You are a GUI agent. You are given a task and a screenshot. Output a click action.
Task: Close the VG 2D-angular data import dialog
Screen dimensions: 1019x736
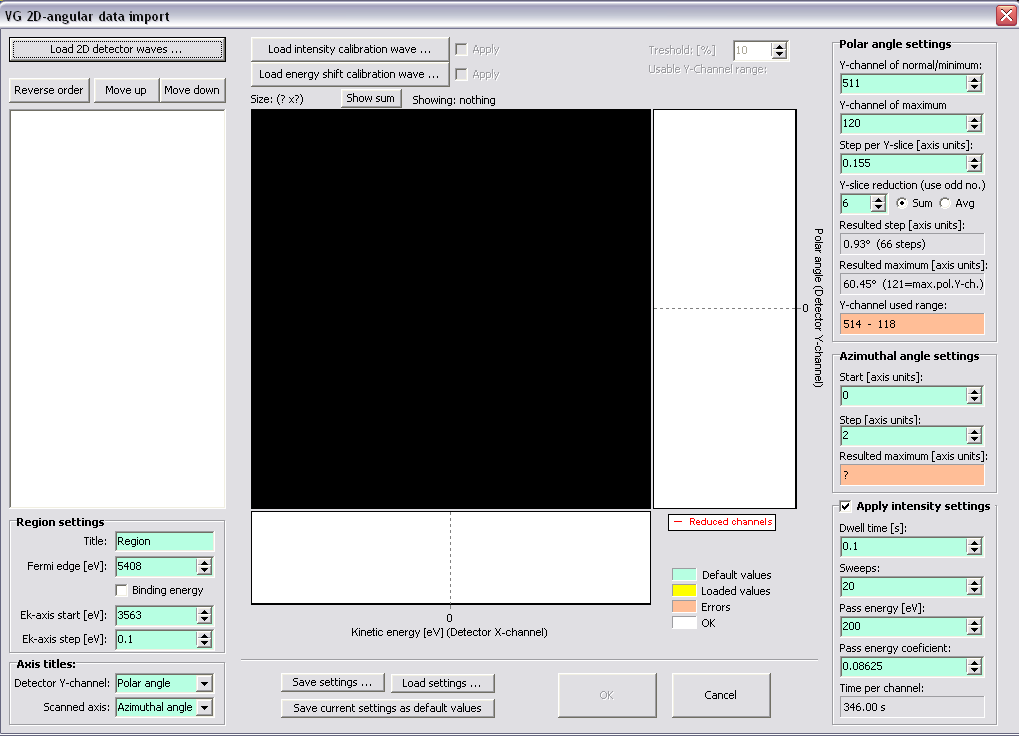pos(1006,15)
